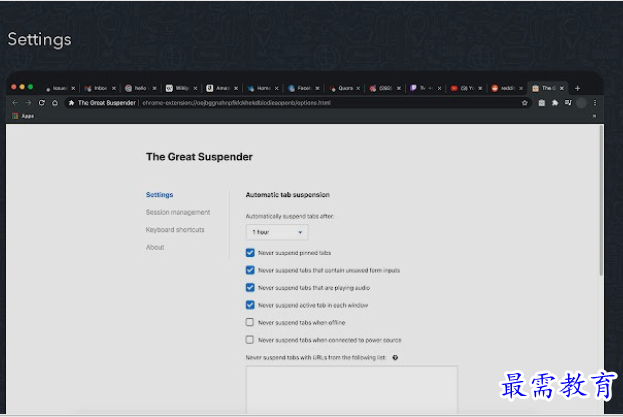Close the reddit tab
The image size is (623, 417).
click(521, 88)
